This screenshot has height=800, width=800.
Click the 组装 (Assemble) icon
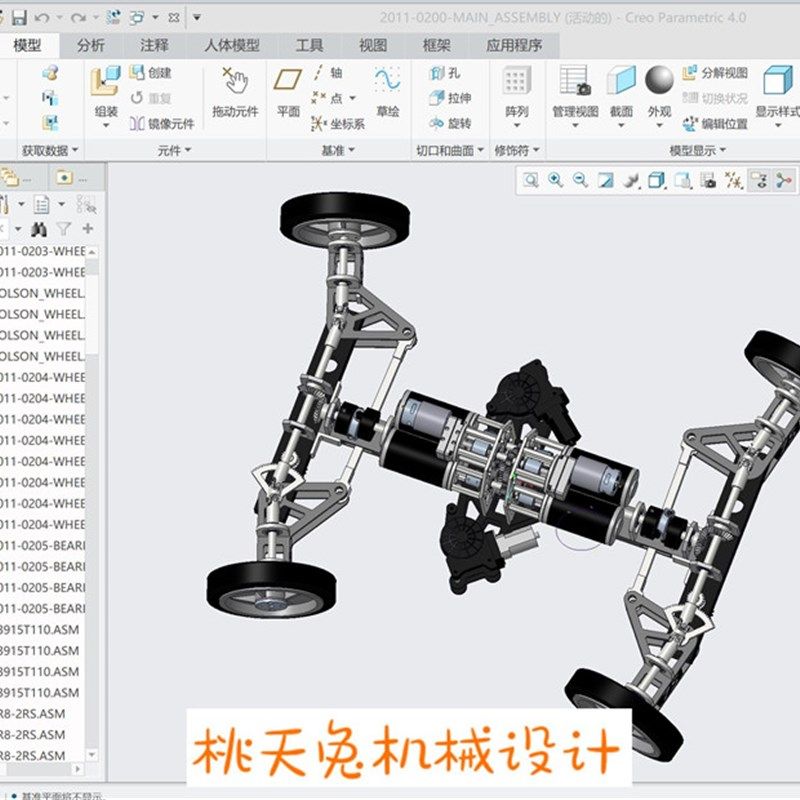point(104,79)
